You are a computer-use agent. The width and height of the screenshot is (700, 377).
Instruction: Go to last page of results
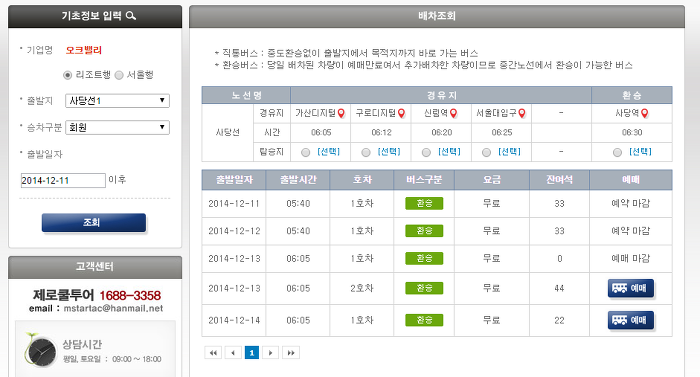click(x=291, y=353)
